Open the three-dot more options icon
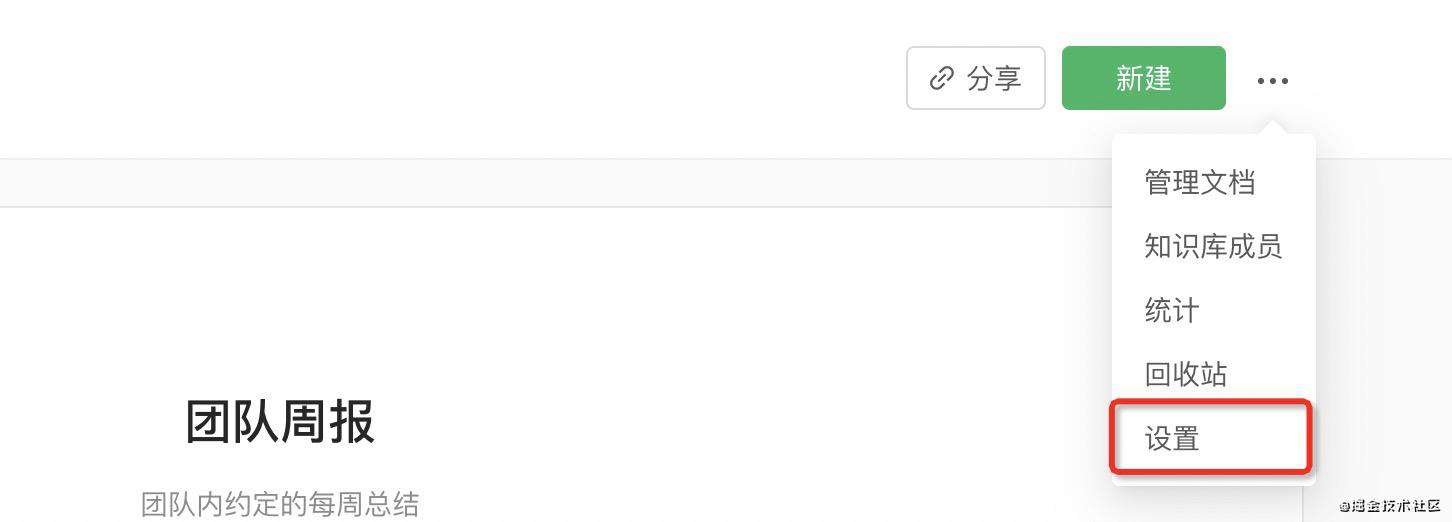This screenshot has width=1452, height=522. pos(1272,80)
